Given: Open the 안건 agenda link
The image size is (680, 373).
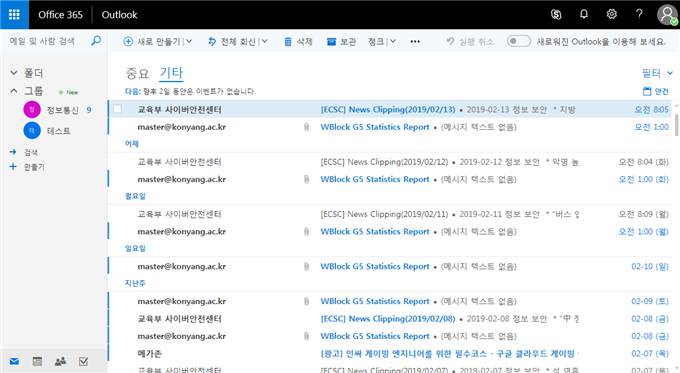Looking at the screenshot, I should click(x=655, y=91).
